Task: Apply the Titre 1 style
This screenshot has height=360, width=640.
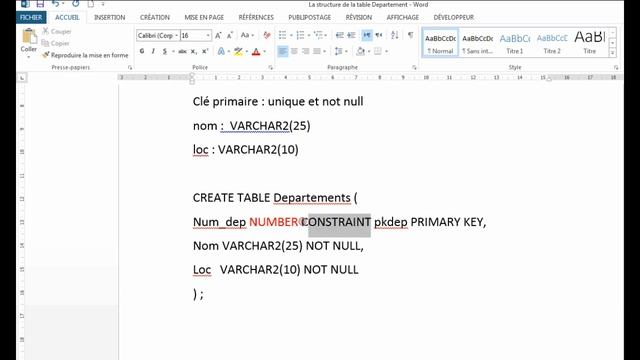Action: (515, 43)
